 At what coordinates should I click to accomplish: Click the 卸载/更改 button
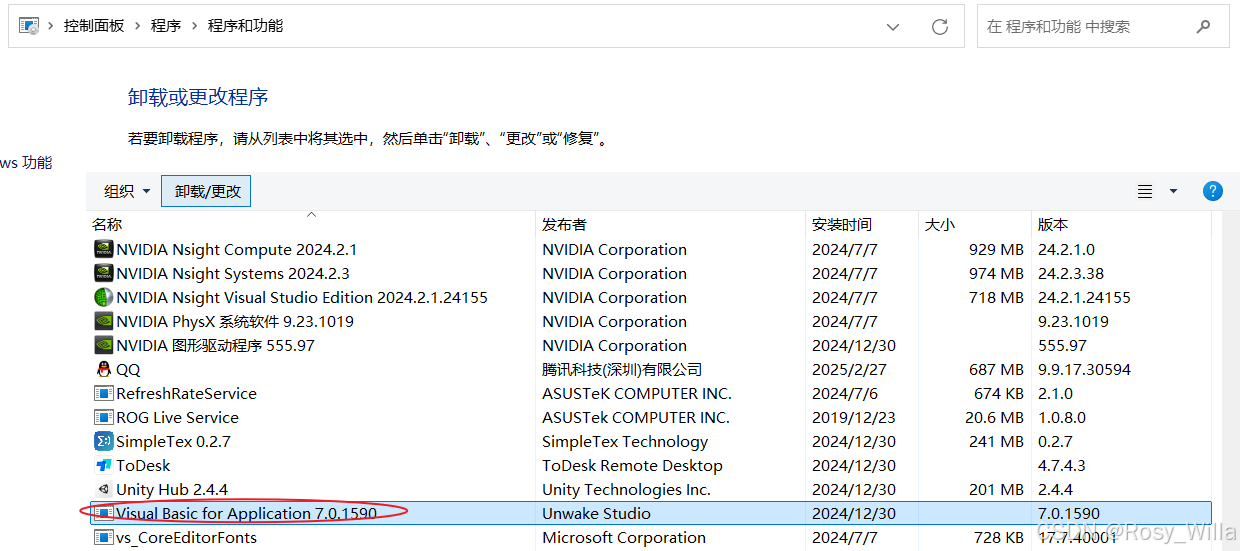[207, 191]
